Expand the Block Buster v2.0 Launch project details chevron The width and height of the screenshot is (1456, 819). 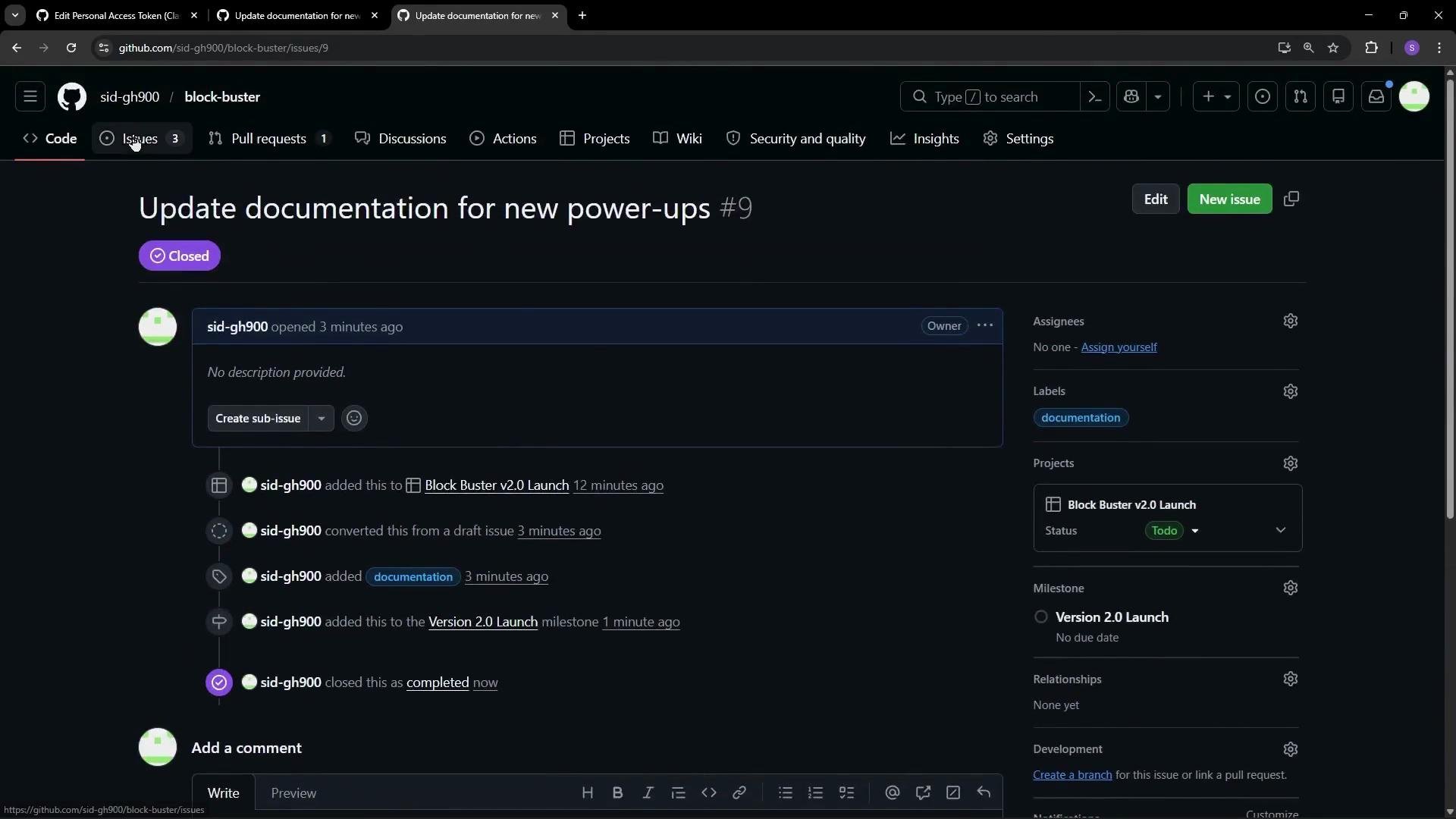tap(1281, 530)
